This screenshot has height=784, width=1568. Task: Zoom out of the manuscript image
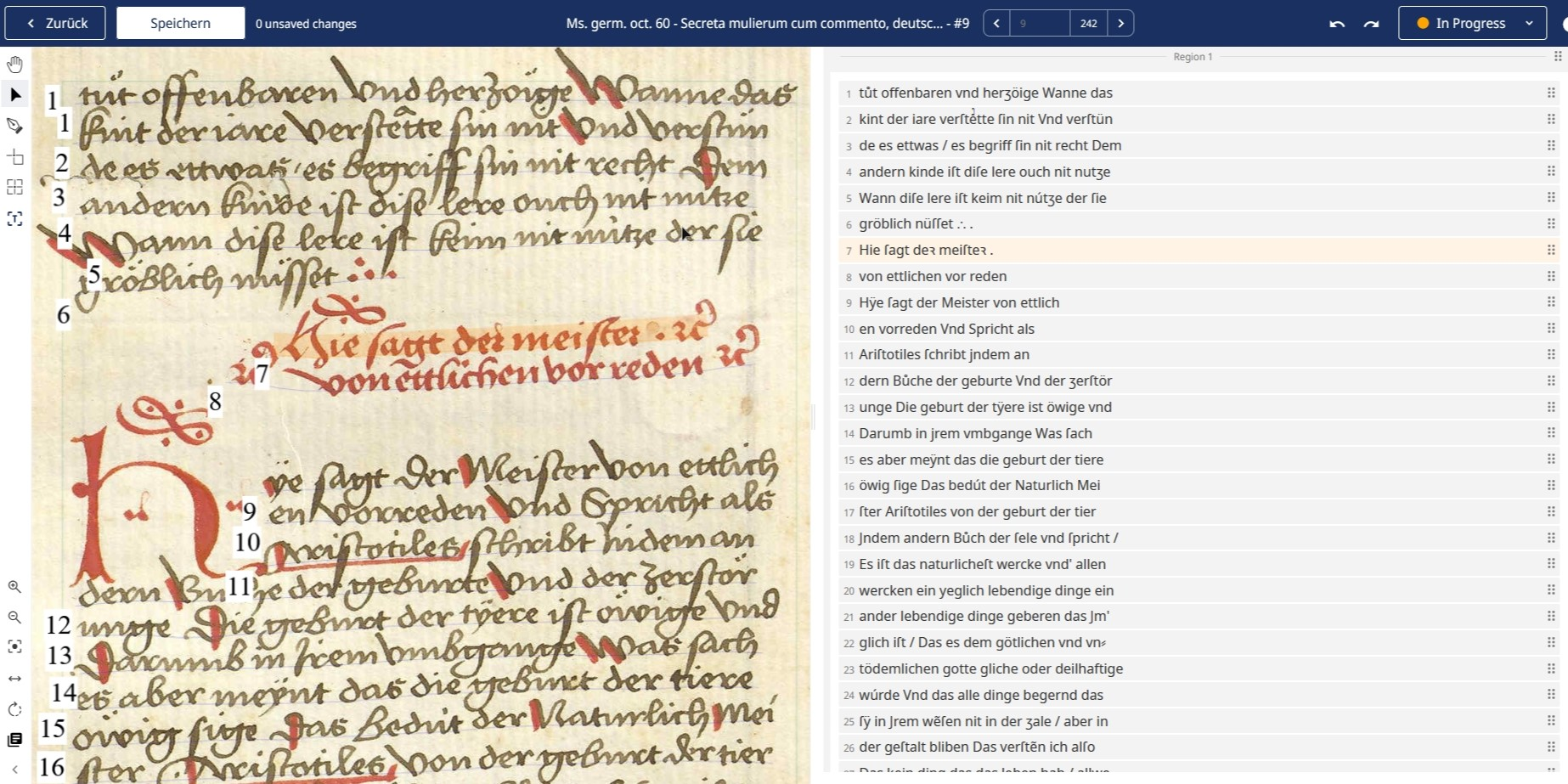14,618
